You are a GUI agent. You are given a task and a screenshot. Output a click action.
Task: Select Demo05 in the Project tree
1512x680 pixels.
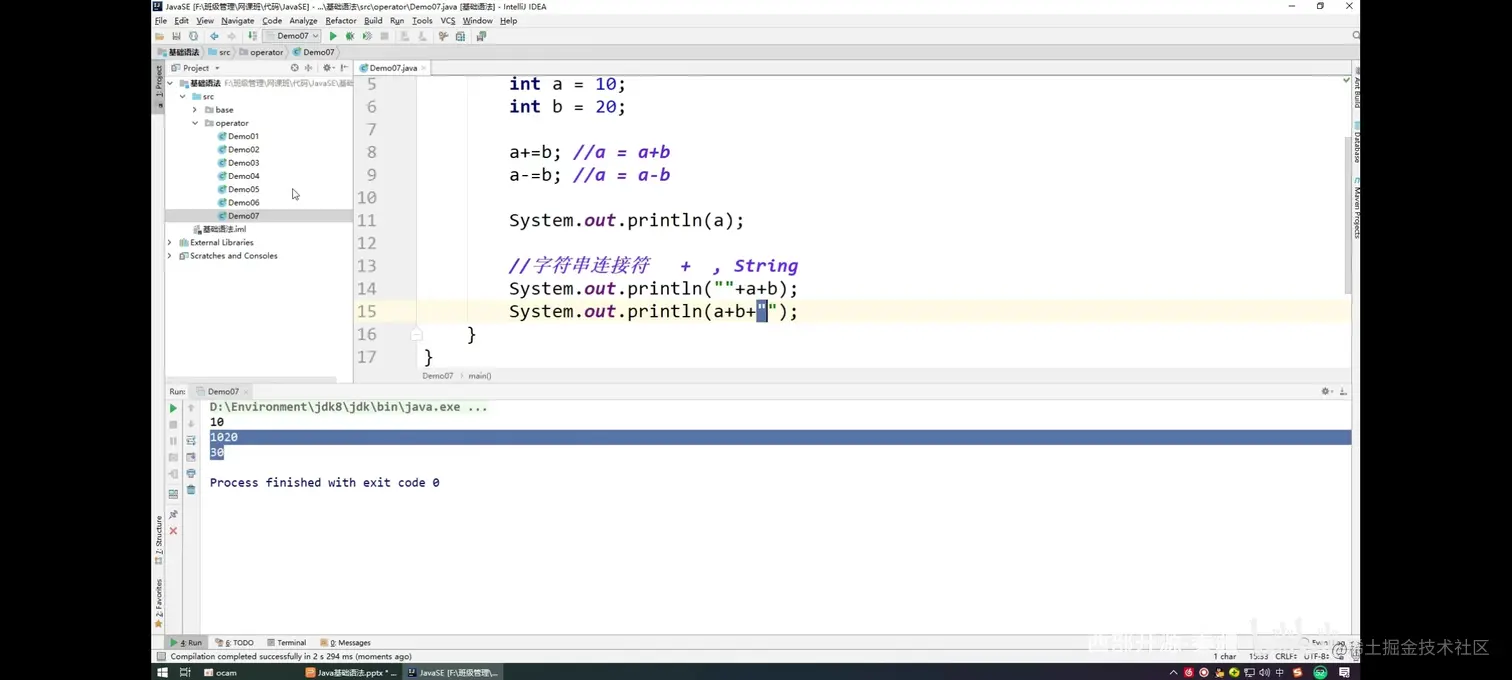(243, 189)
